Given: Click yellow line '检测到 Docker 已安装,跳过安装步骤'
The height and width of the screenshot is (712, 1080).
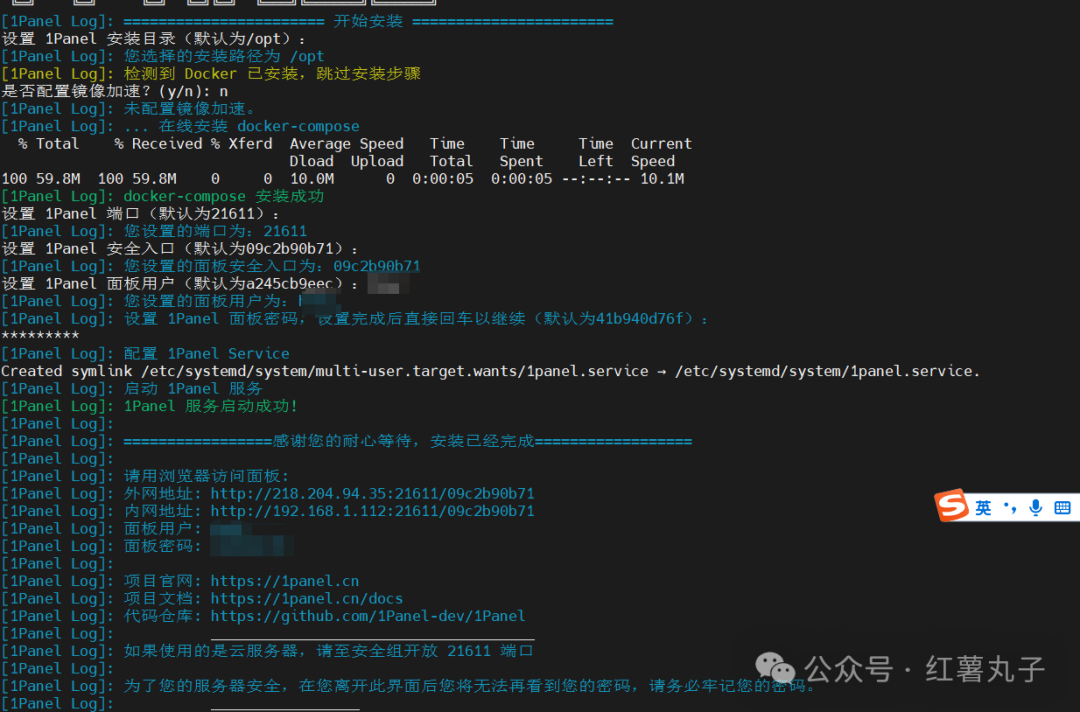Looking at the screenshot, I should (272, 74).
